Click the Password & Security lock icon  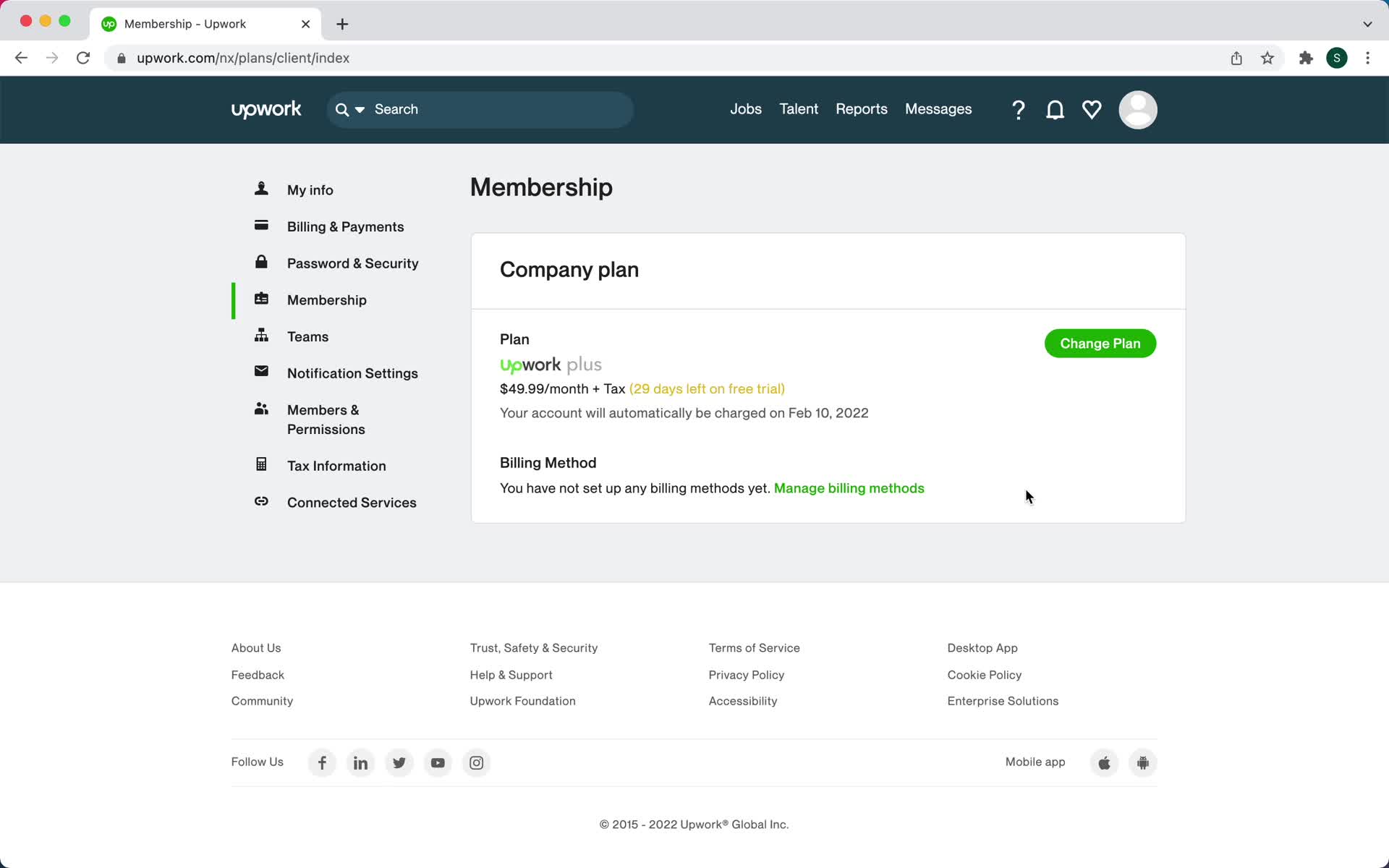point(261,262)
